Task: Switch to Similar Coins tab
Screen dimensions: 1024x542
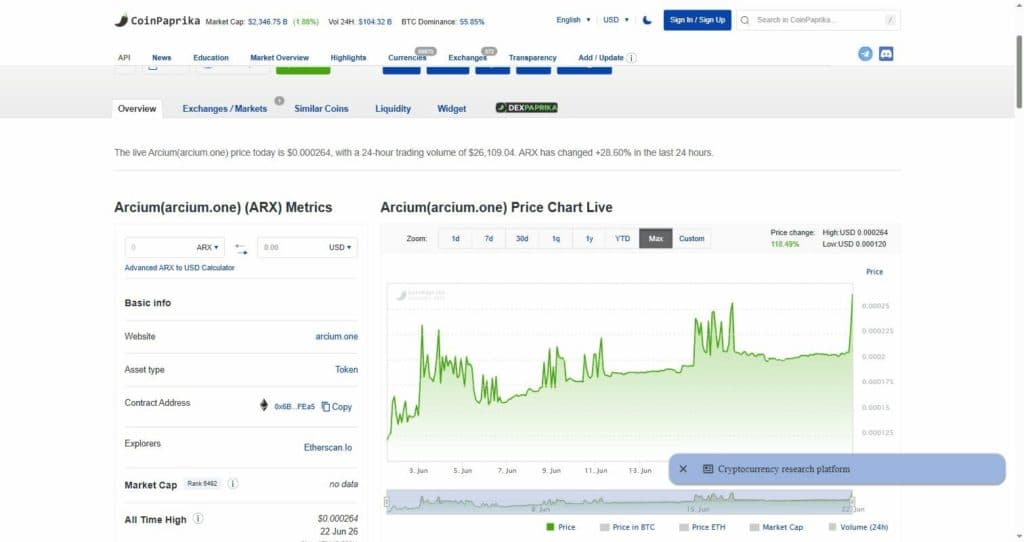Action: tap(321, 108)
